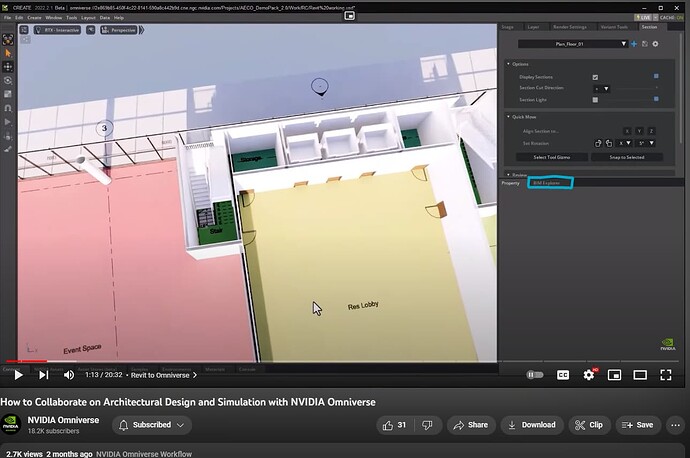The image size is (690, 458).
Task: Switch to theater mode
Action: pos(640,375)
